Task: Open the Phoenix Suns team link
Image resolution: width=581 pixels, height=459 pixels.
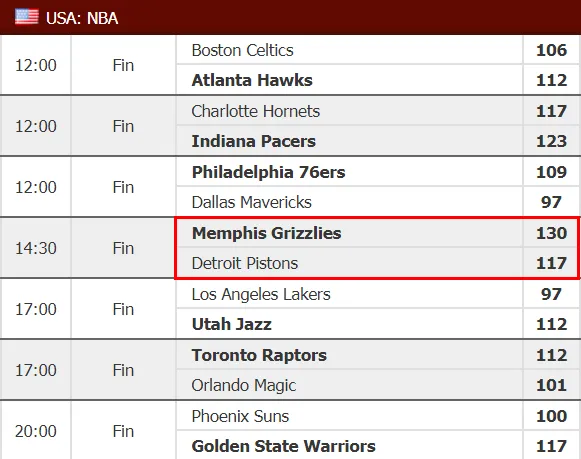Action: click(x=240, y=416)
